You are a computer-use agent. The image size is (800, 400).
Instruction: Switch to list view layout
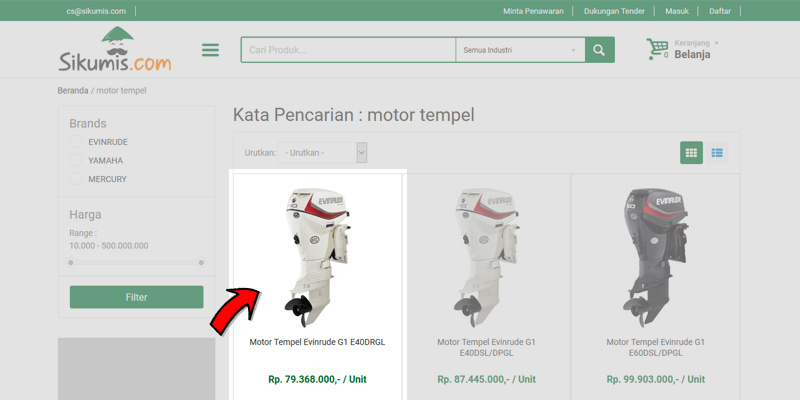click(x=717, y=153)
